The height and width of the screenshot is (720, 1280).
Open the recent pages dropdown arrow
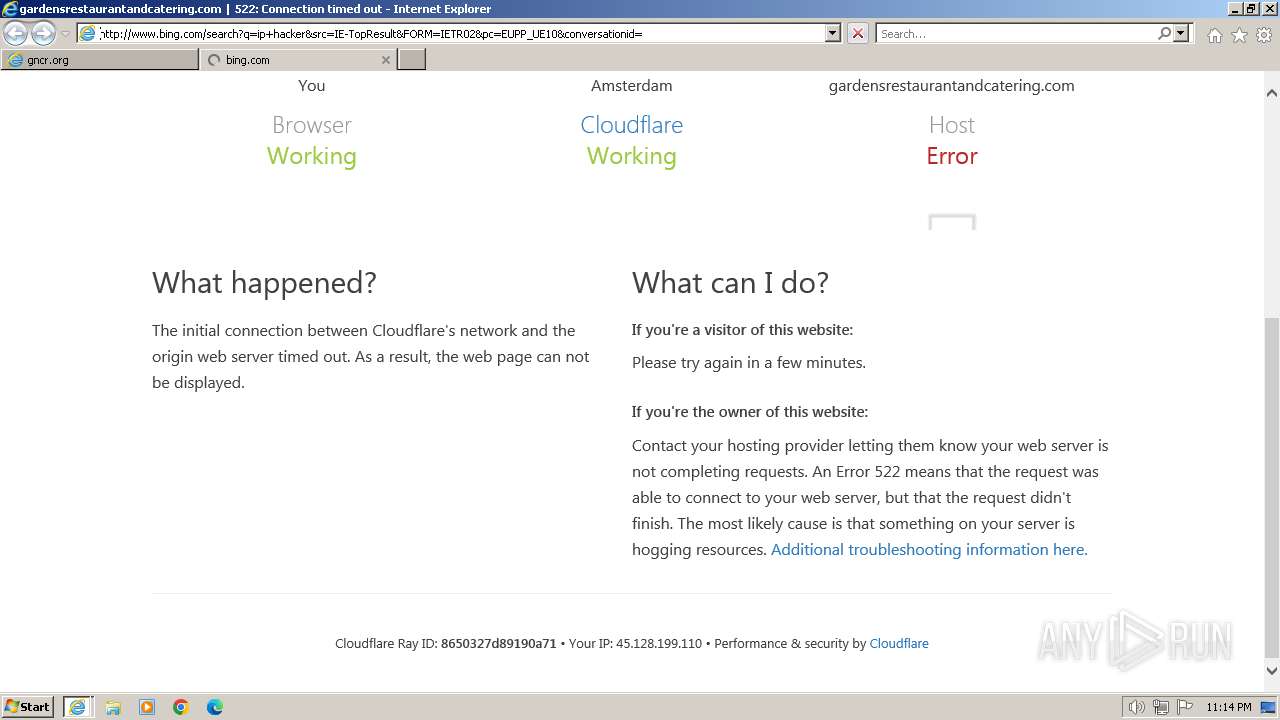(65, 34)
